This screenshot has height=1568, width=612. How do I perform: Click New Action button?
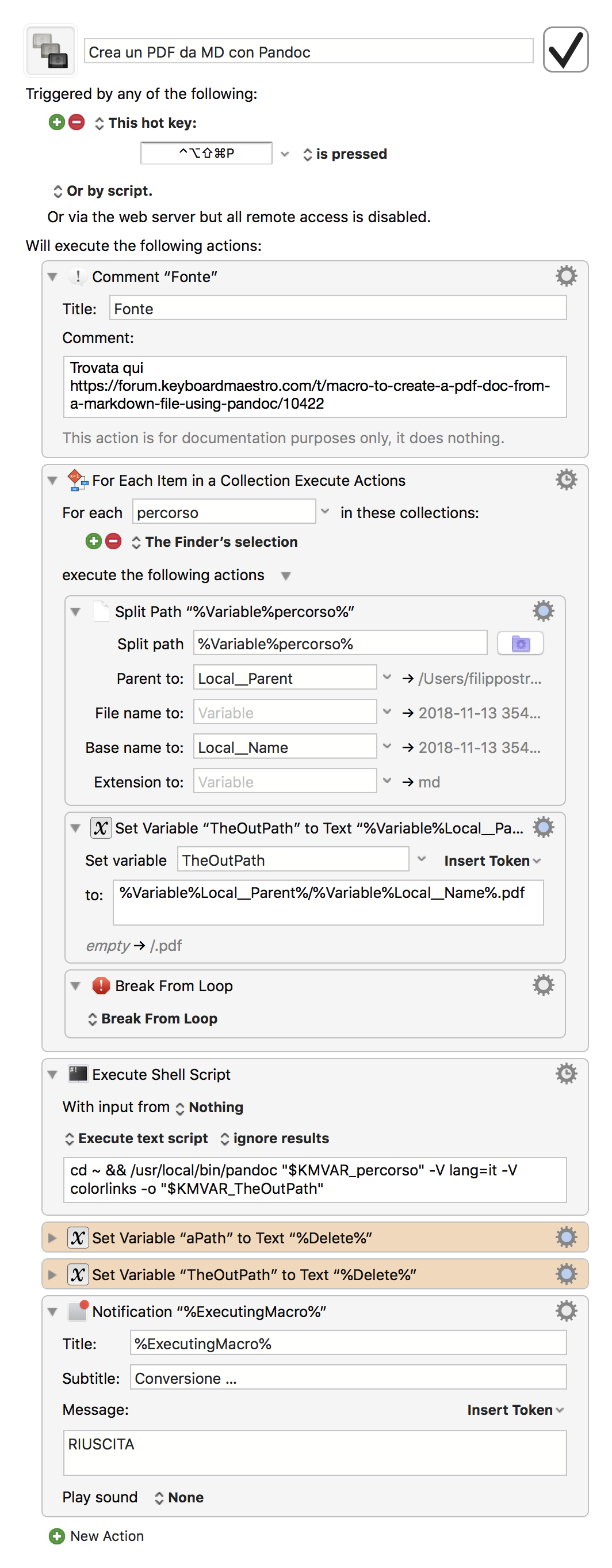pos(97,1536)
